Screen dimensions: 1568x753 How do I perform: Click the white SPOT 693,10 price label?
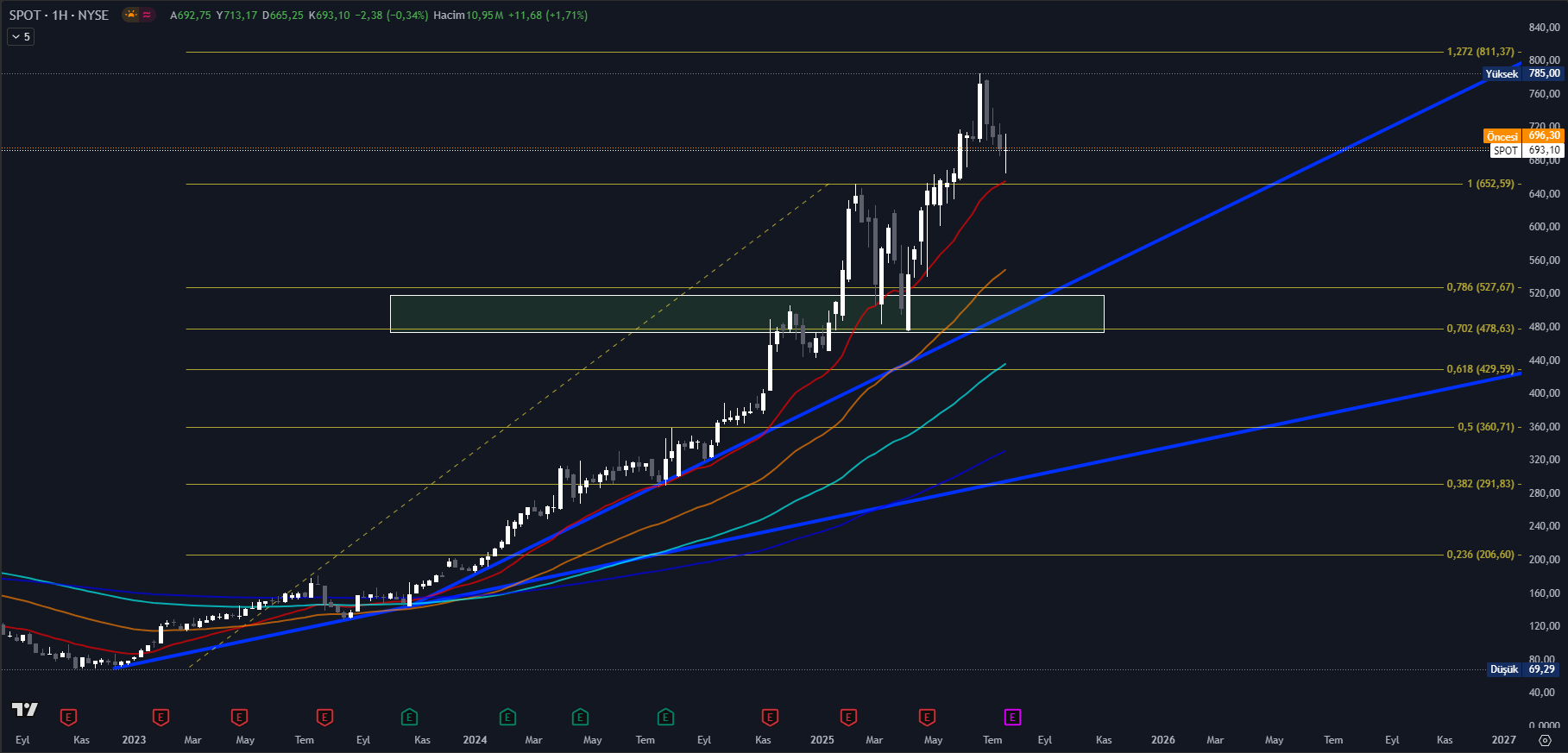[1527, 150]
